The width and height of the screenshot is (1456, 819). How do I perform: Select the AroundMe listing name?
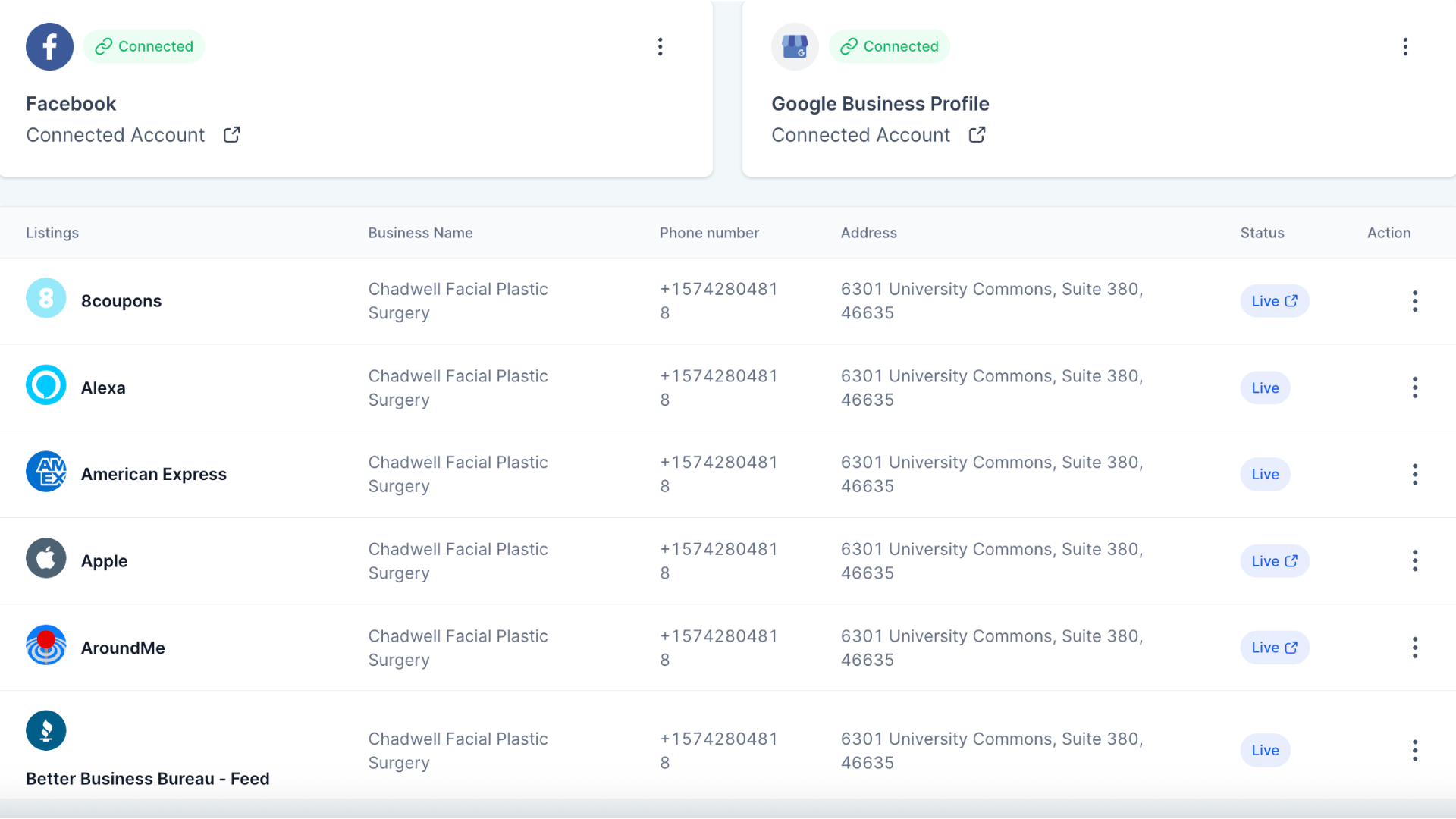click(123, 648)
